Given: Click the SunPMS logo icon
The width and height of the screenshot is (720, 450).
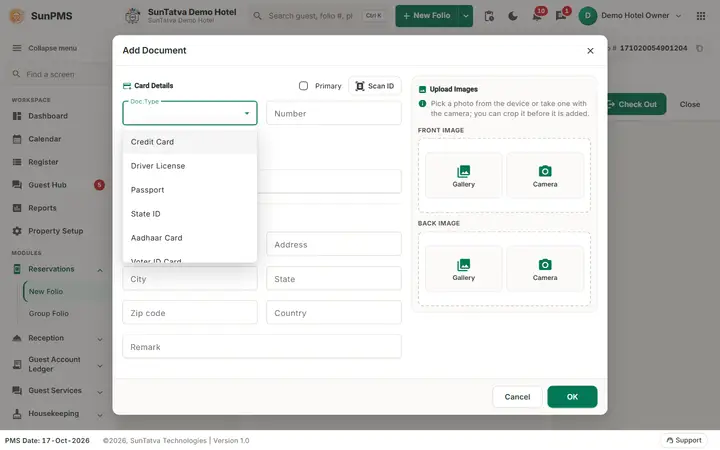Looking at the screenshot, I should click(x=17, y=16).
